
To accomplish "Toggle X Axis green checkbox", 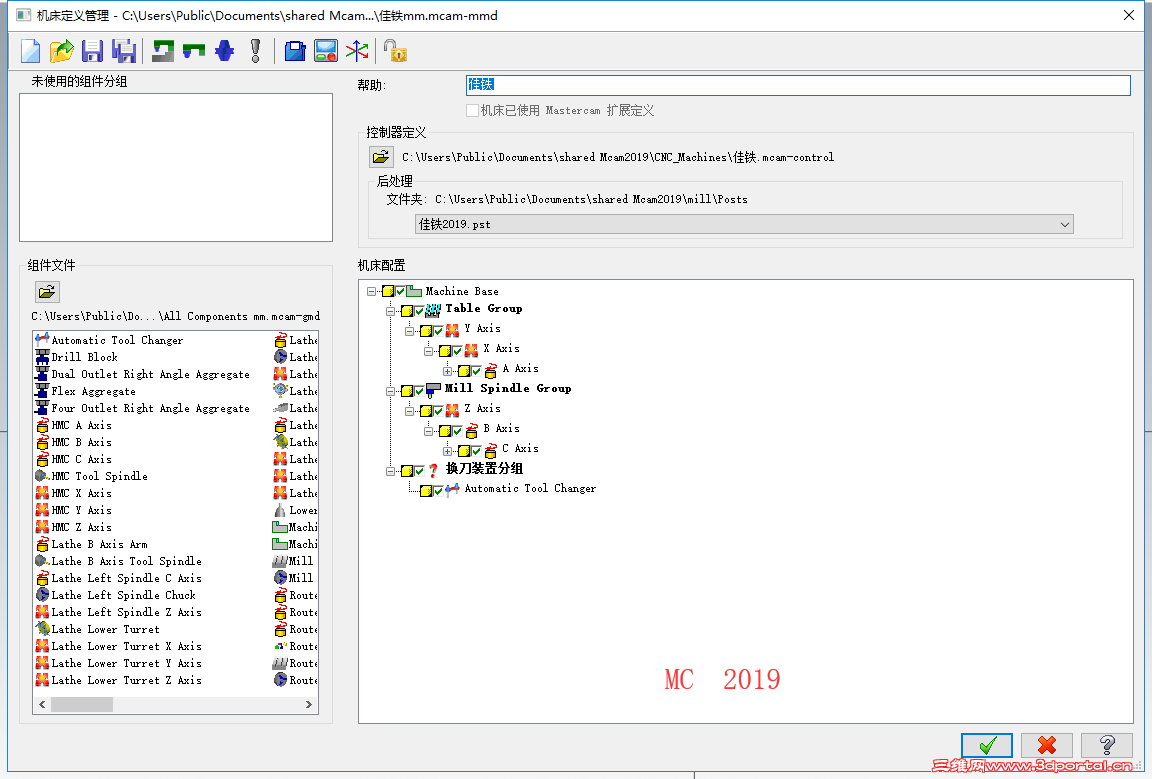I will click(458, 351).
